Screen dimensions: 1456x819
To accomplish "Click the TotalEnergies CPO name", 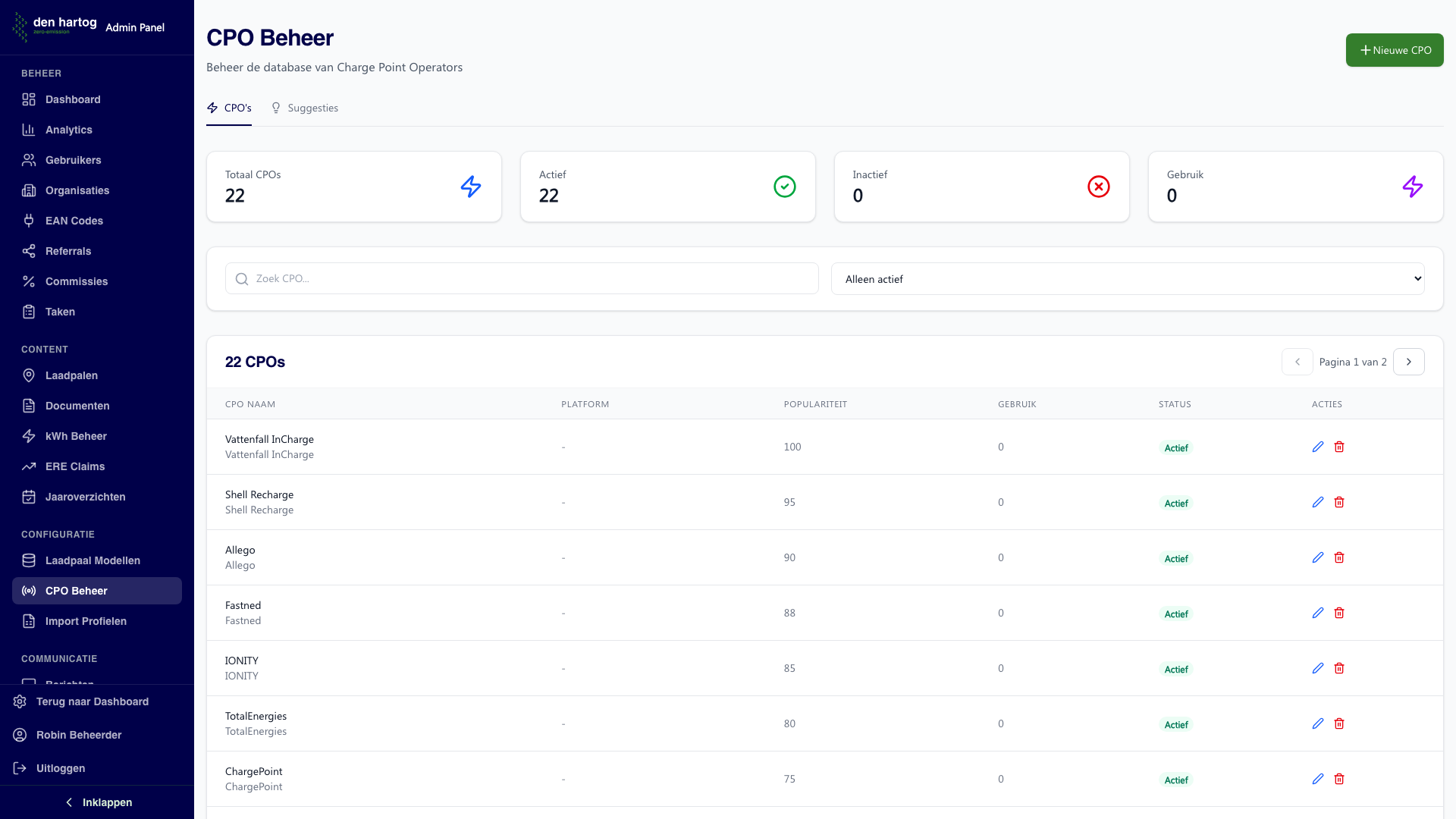I will click(256, 716).
